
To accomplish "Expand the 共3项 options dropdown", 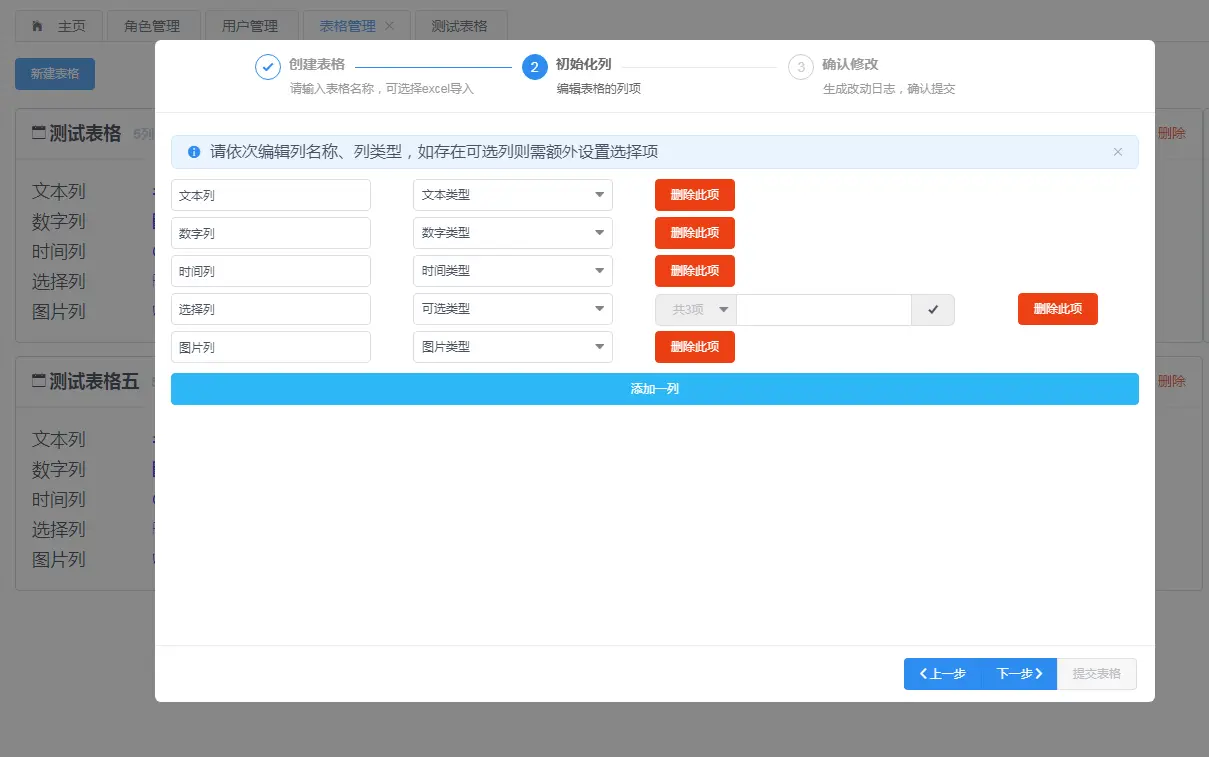I will click(x=695, y=309).
